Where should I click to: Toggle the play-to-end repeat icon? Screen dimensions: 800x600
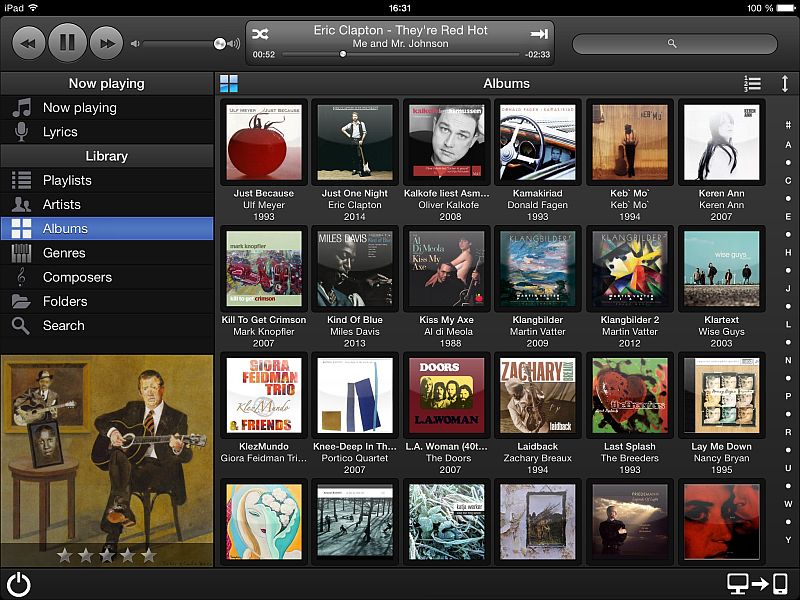[539, 34]
